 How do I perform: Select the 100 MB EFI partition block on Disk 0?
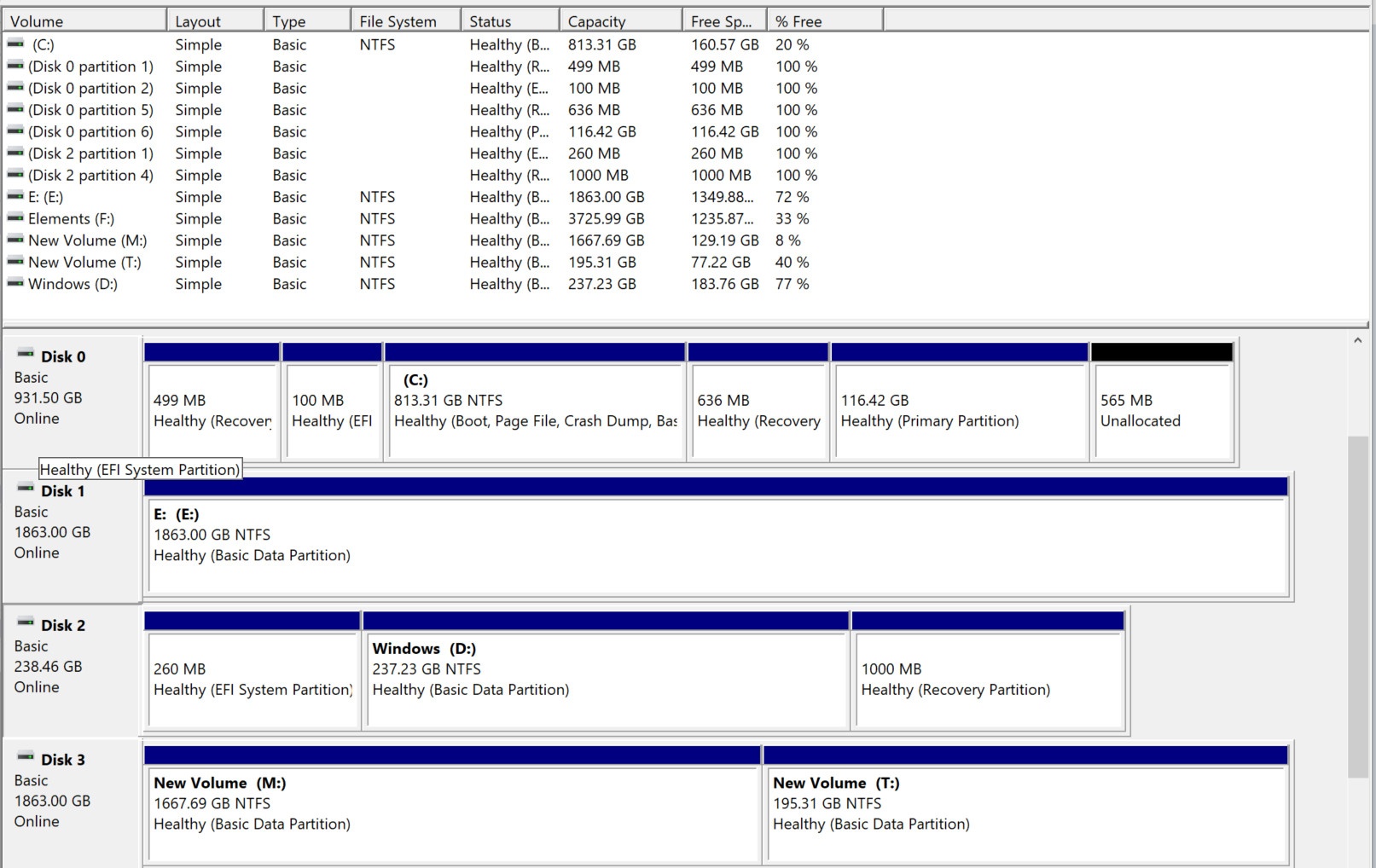click(332, 402)
